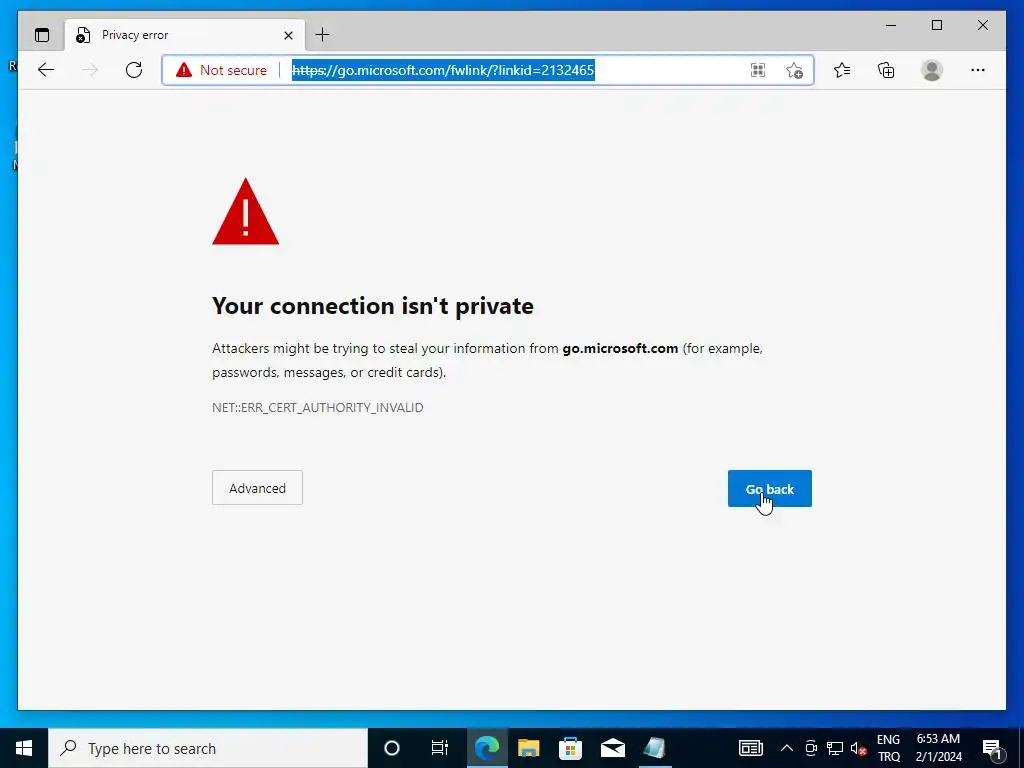This screenshot has width=1024, height=768.
Task: Open the Favorites list icon
Action: point(842,70)
